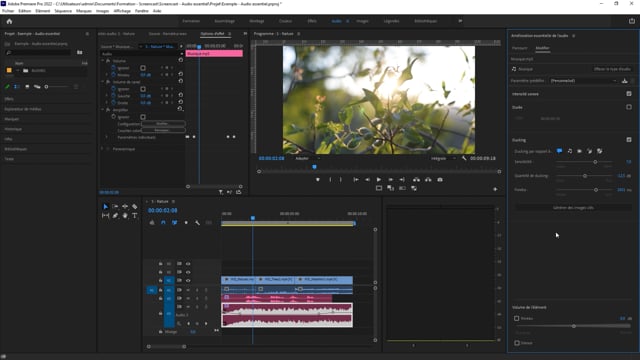Open Program monitor settings wrench
This screenshot has height=360, width=640.
click(x=464, y=158)
